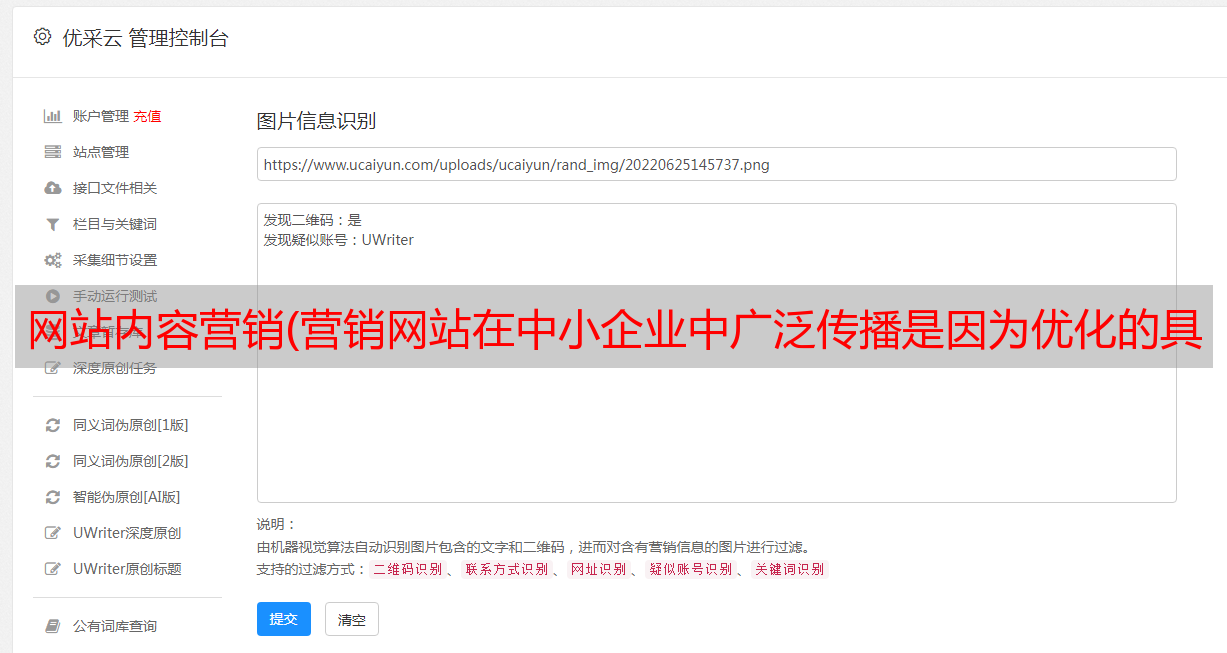Viewport: 1227px width, 653px height.
Task: Select 接口文件相关 menu item
Action: coord(115,188)
